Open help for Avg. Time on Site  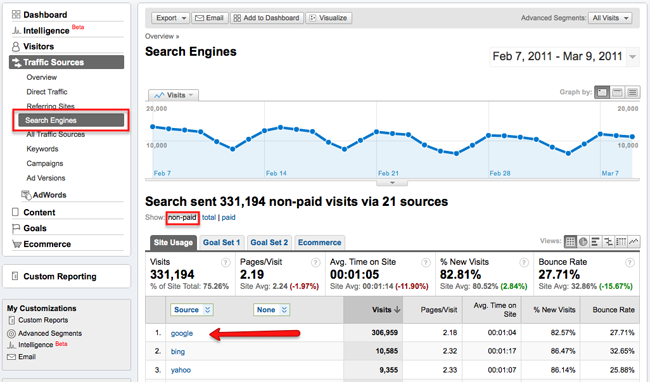point(426,262)
